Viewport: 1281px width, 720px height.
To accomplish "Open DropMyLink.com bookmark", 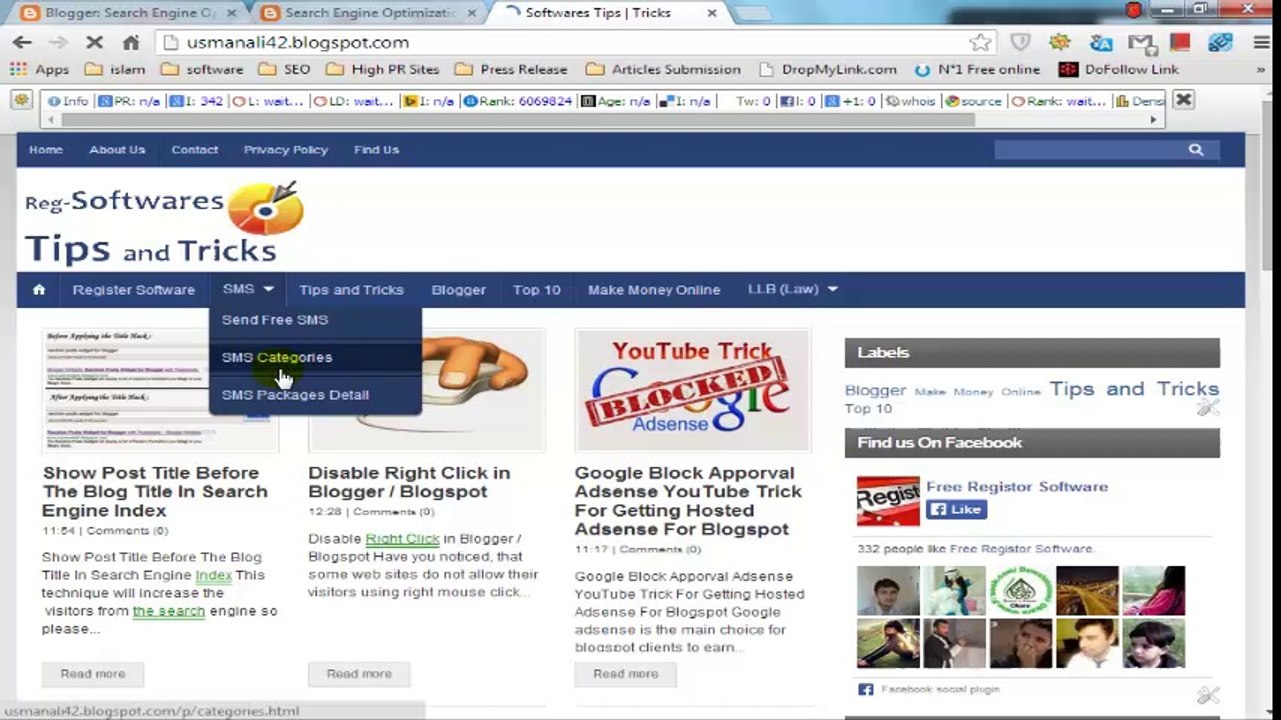I will tap(828, 69).
